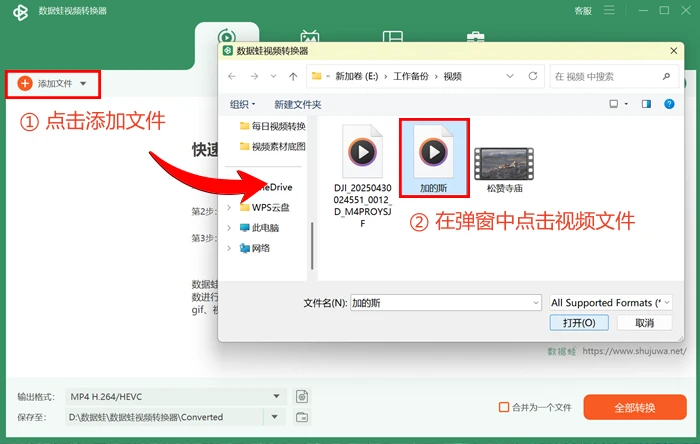Switch to the converter tab with the play icon

click(227, 36)
